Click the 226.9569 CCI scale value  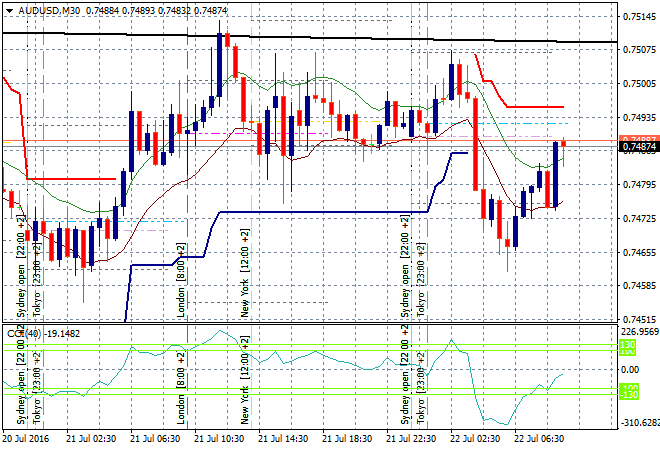[640, 332]
